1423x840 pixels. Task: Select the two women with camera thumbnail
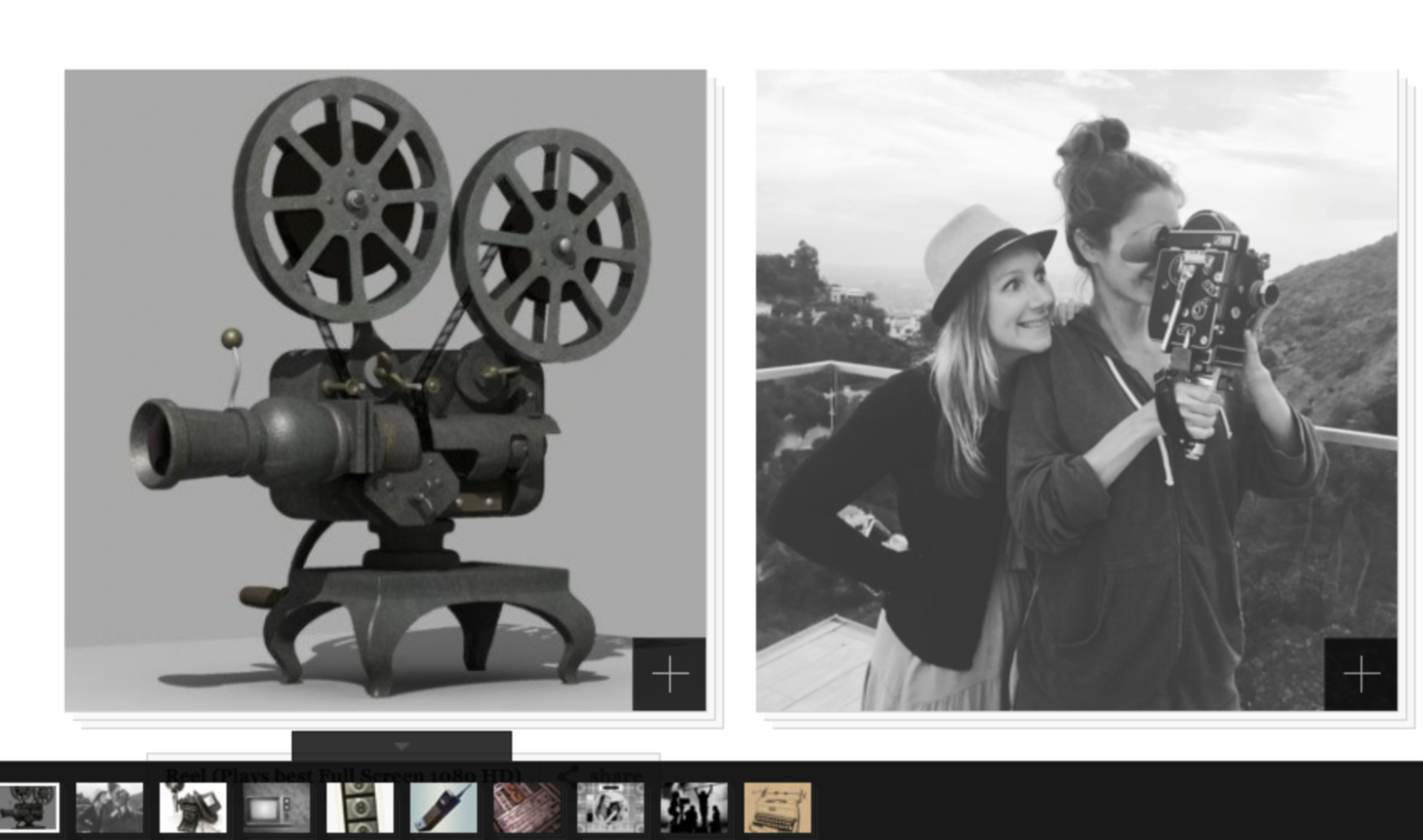[109, 808]
